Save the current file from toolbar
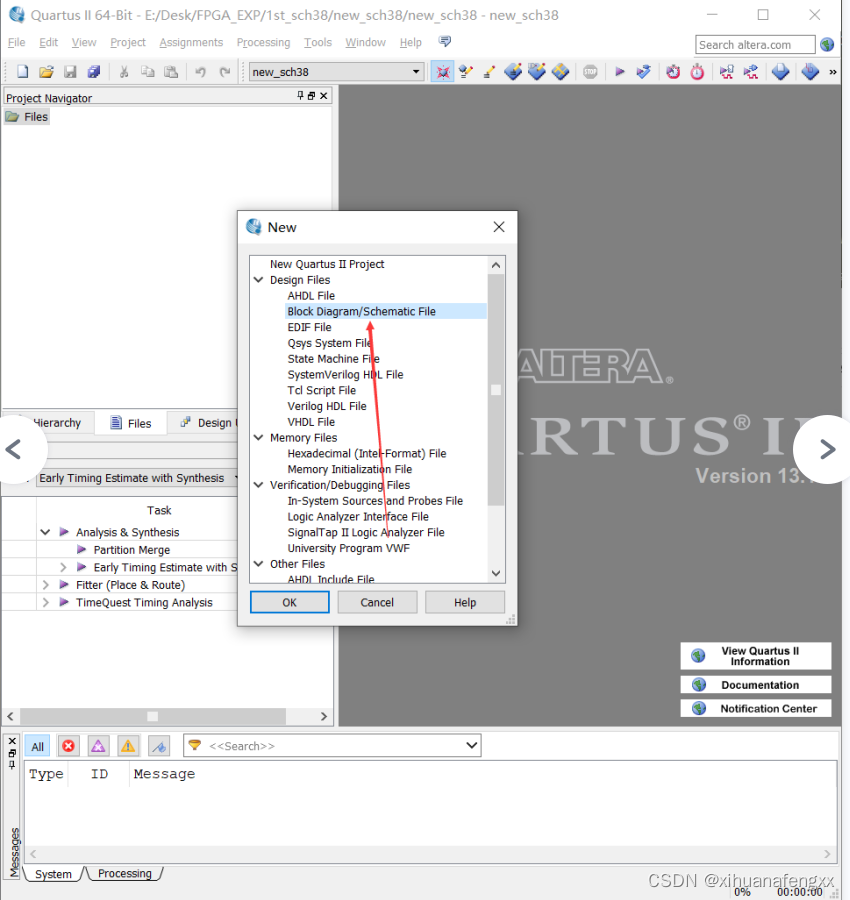The width and height of the screenshot is (850, 900). 70,71
